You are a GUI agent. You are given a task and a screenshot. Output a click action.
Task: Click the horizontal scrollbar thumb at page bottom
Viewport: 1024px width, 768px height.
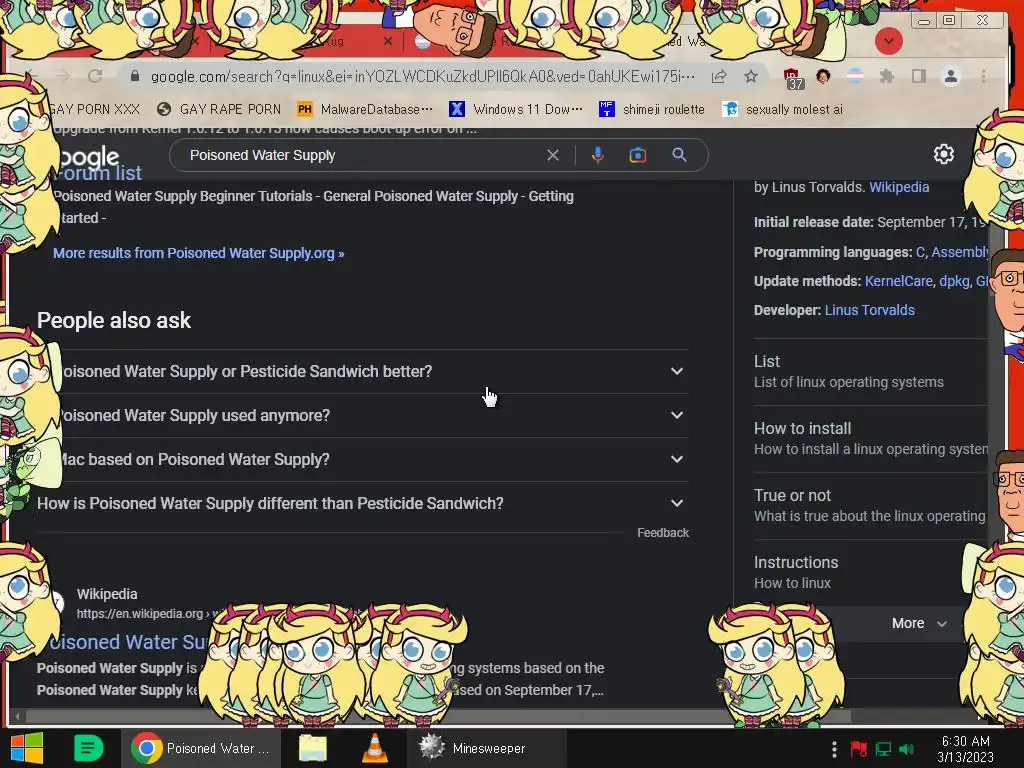tap(438, 716)
